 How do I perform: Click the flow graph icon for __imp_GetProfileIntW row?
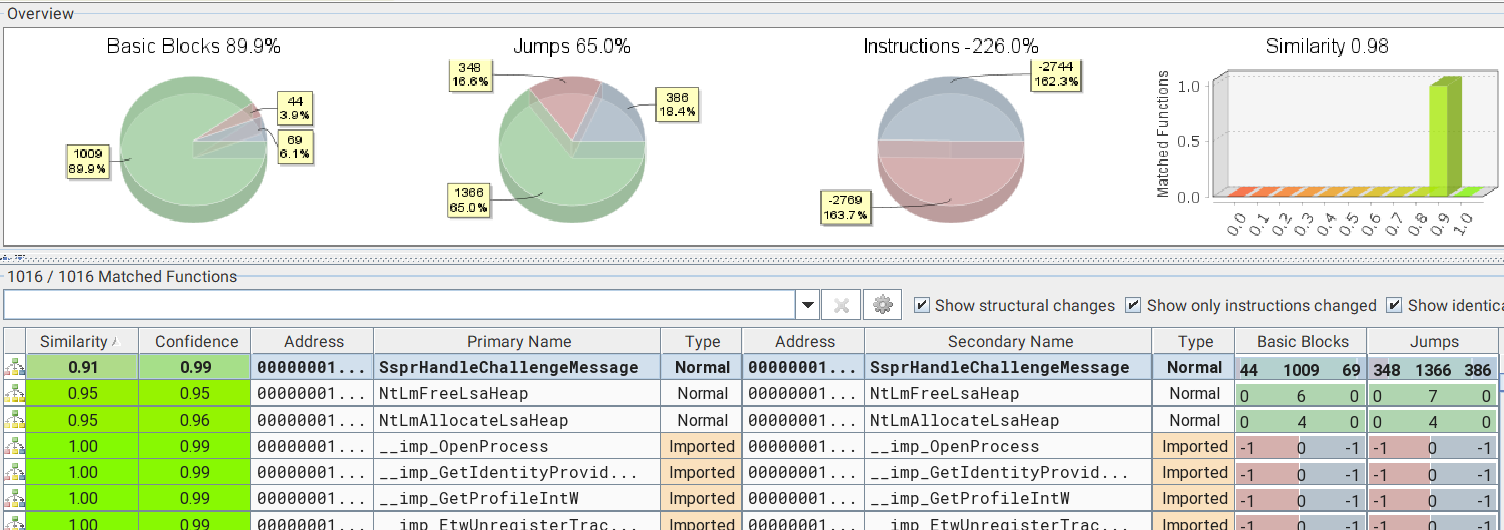(14, 498)
